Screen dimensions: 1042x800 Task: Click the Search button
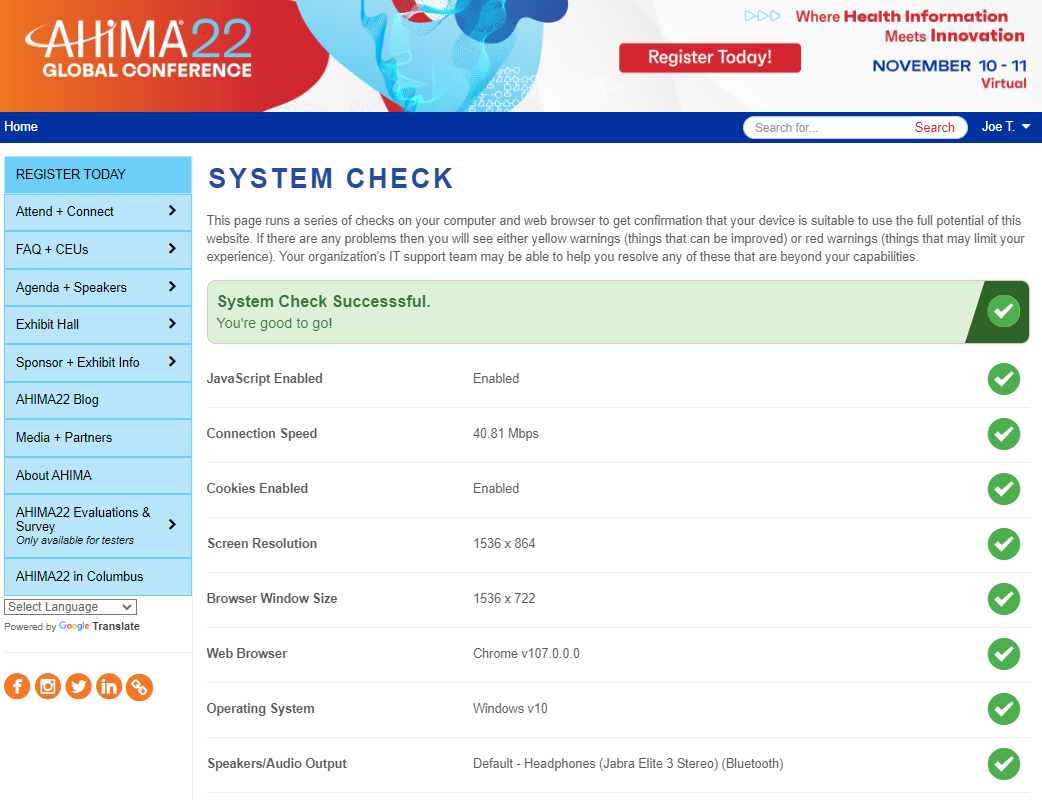(x=934, y=128)
